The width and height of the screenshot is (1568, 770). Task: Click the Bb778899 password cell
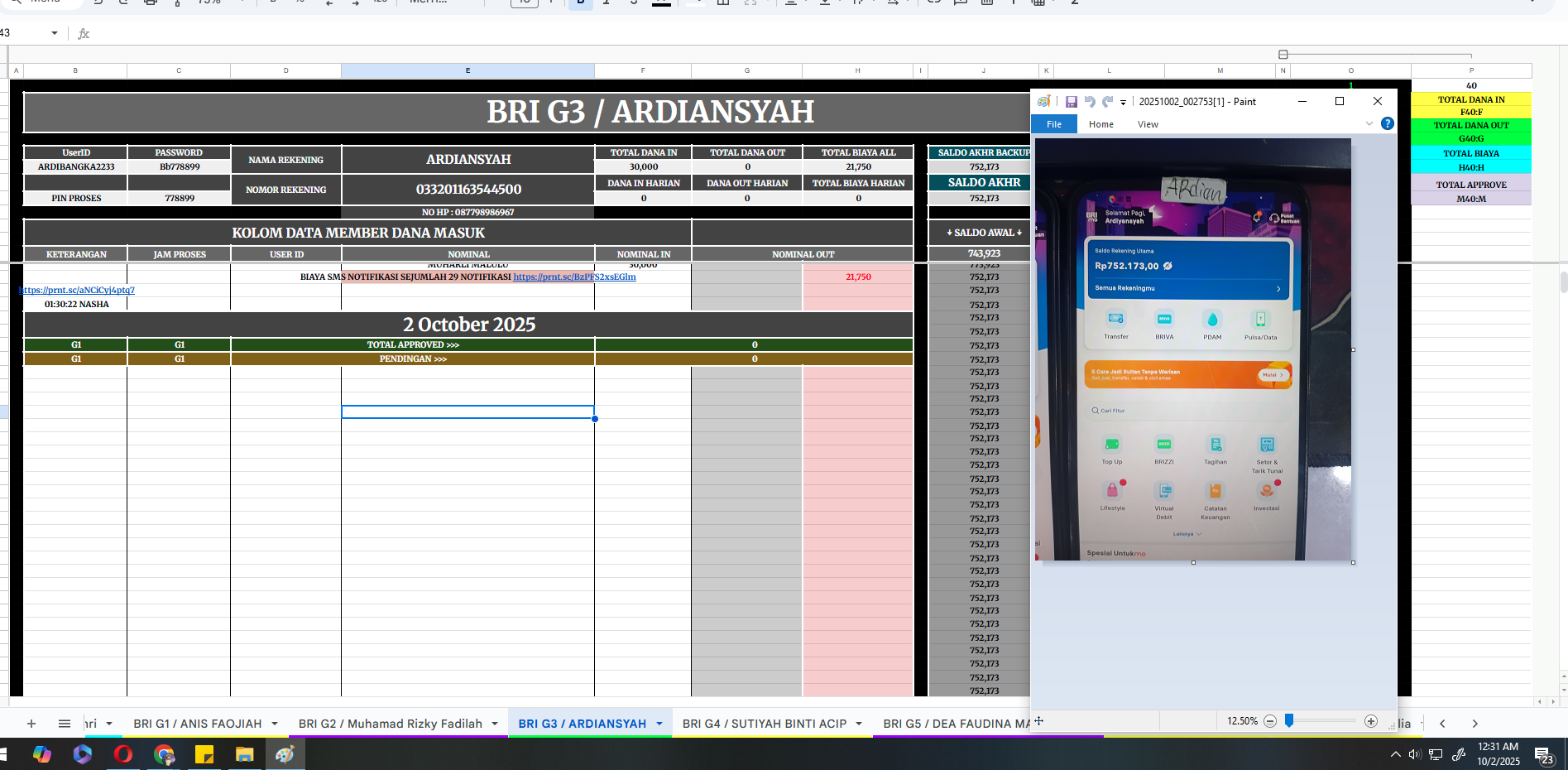pos(180,166)
